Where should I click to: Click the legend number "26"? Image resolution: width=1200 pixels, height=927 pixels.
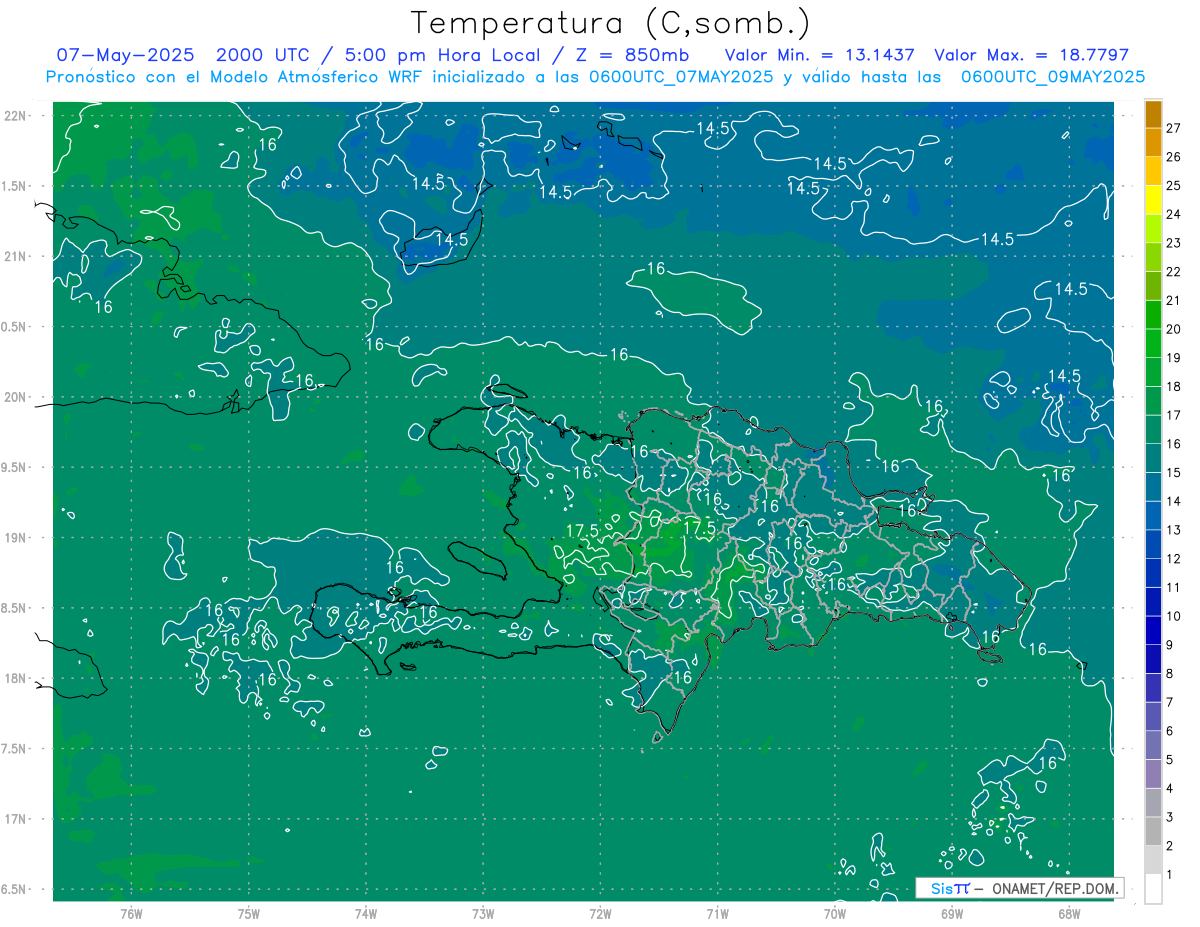coord(1174,157)
